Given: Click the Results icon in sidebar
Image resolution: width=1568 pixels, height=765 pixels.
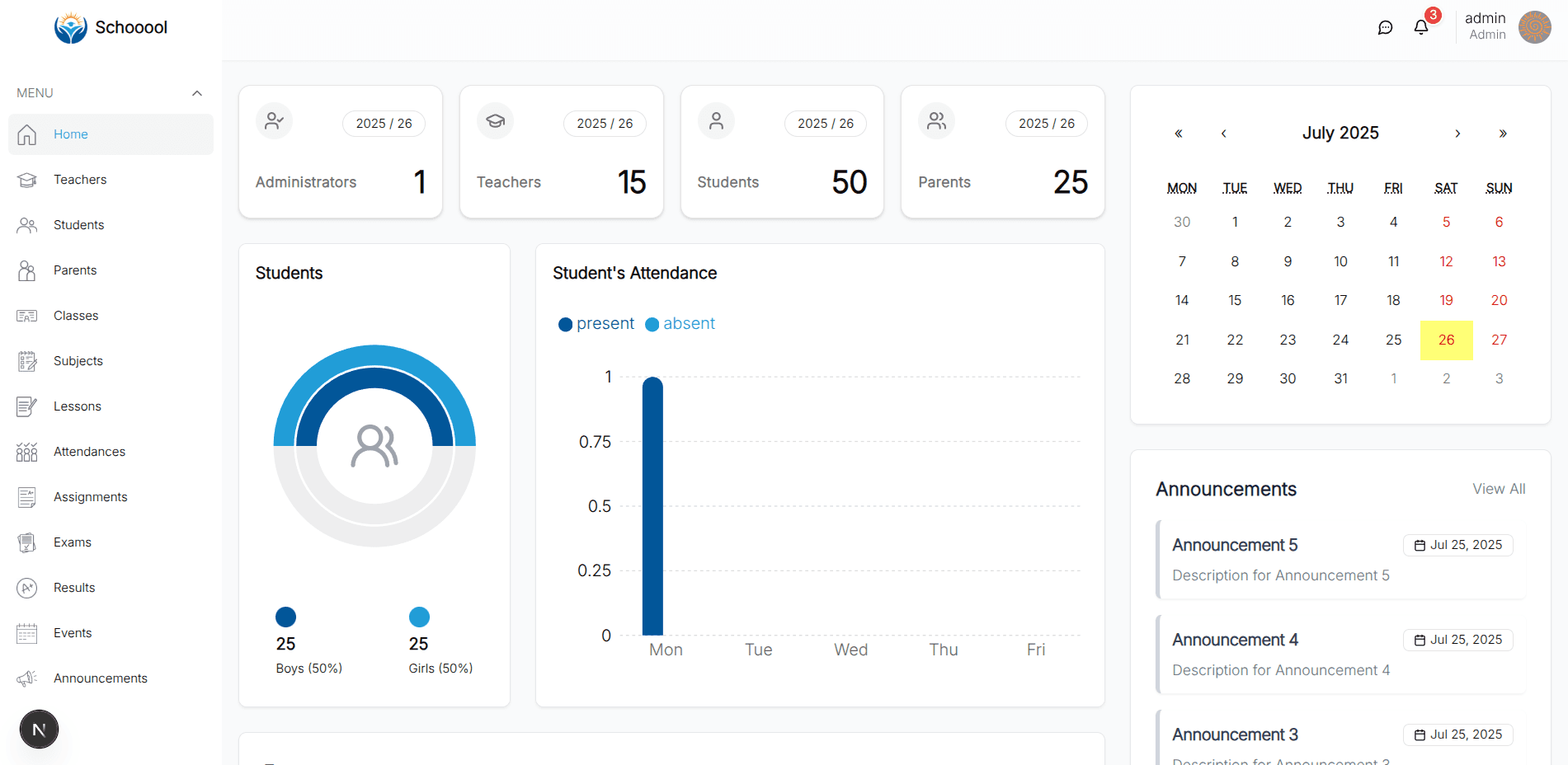Looking at the screenshot, I should point(27,587).
